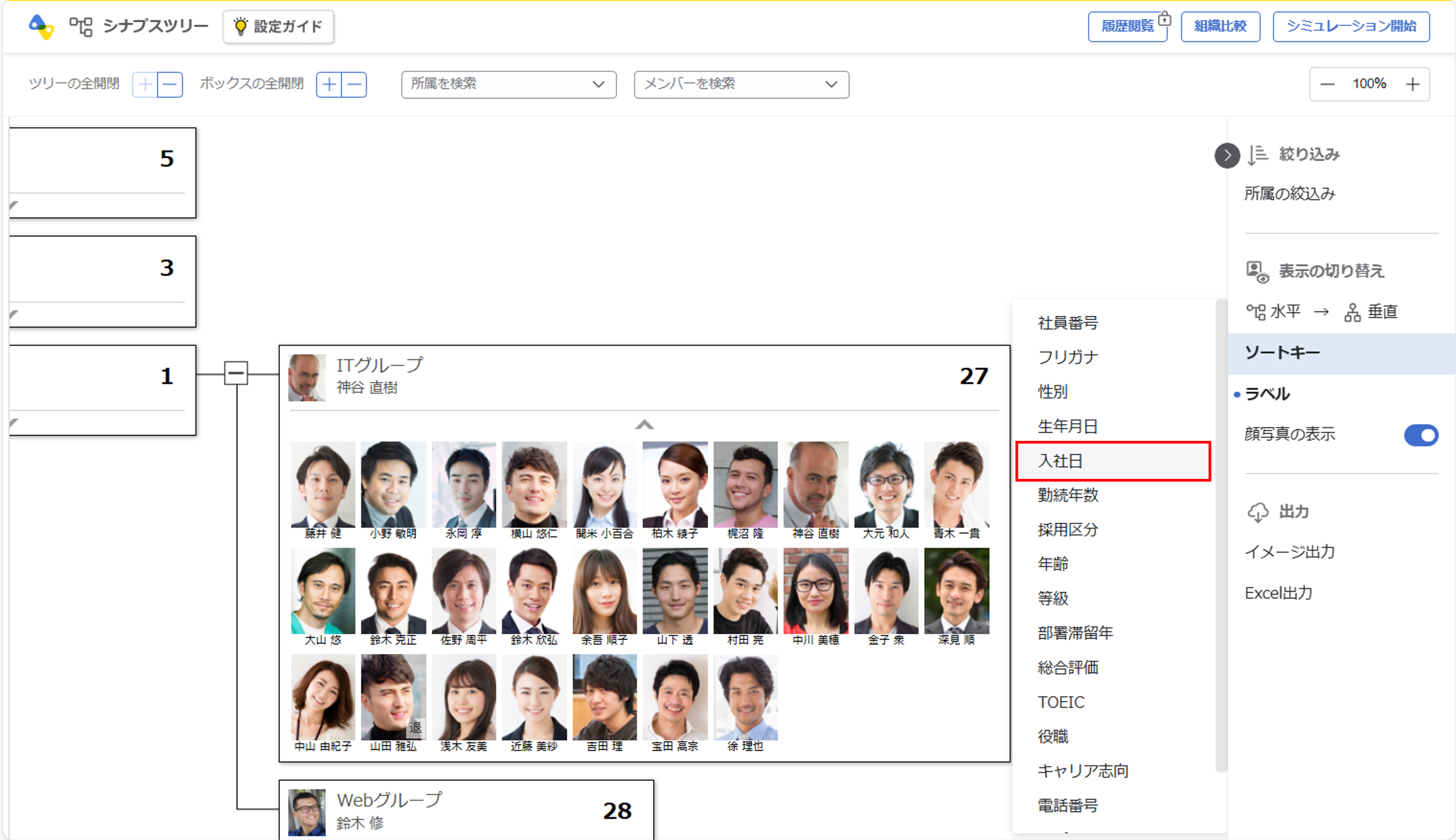The width and height of the screenshot is (1456, 840).
Task: Choose 勤続年数 from the sort list
Action: 1068,495
